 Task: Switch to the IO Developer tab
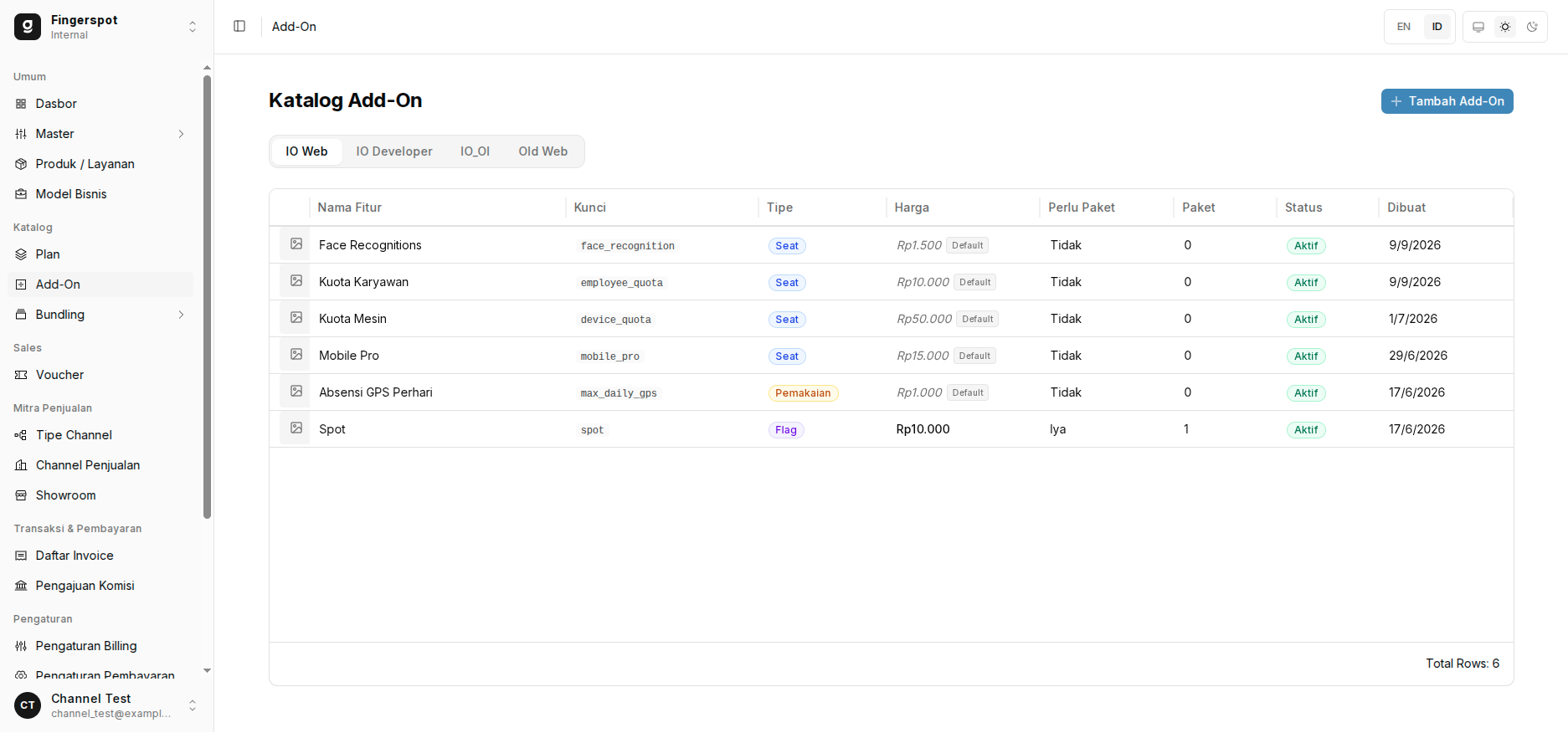[394, 151]
